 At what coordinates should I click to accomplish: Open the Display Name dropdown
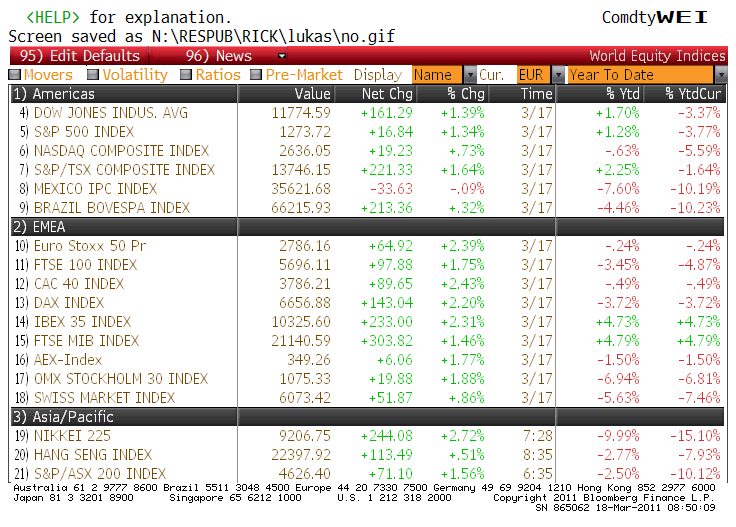pyautogui.click(x=470, y=75)
